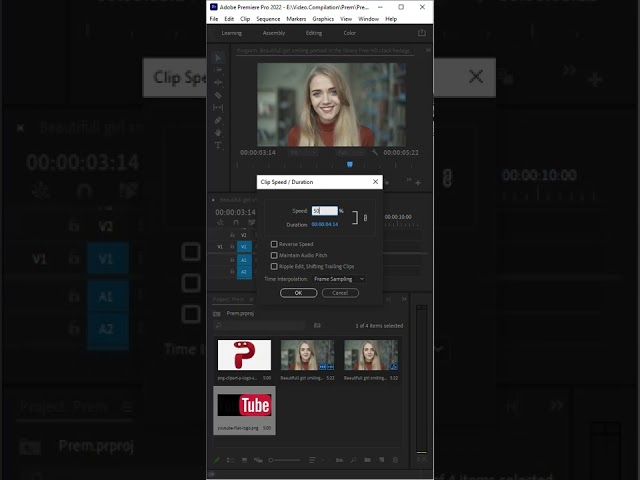Click the Quick Export icon
Viewport: 640px width, 480px height.
(422, 33)
